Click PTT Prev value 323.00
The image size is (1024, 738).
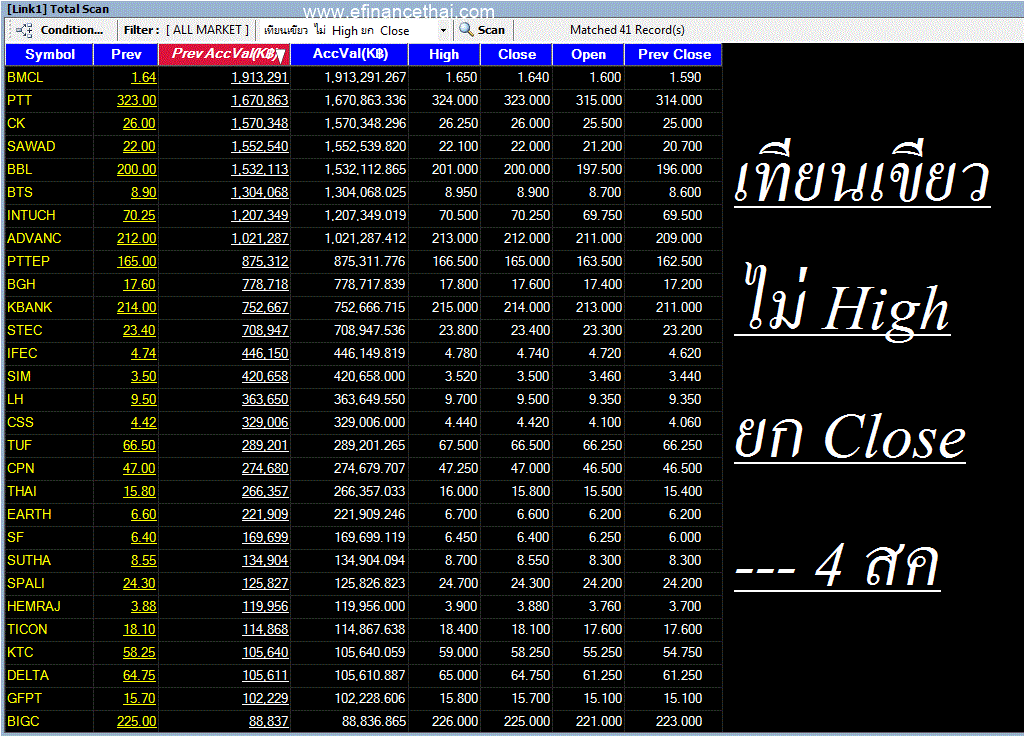(136, 100)
